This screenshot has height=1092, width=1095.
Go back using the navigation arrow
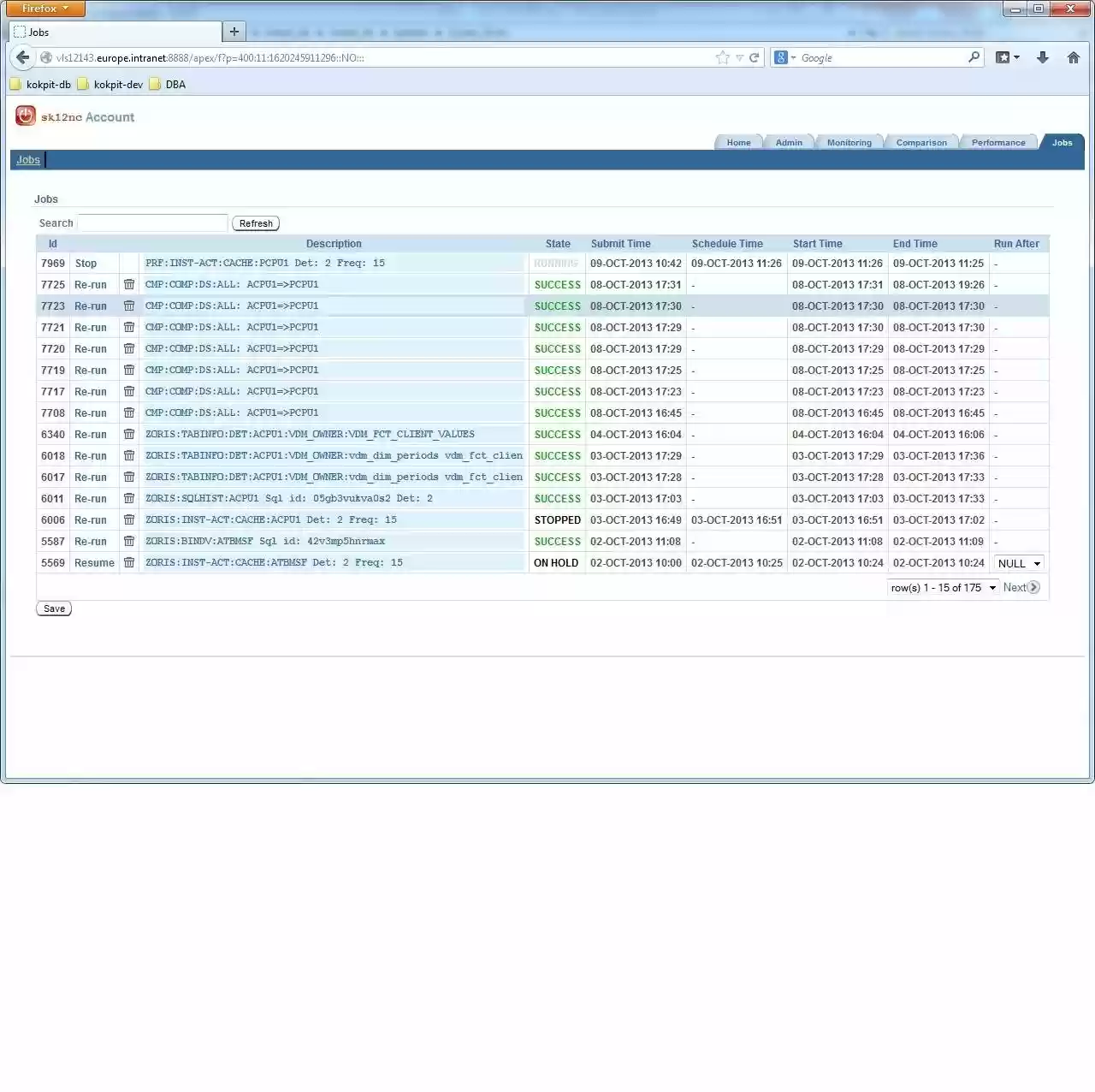pos(22,57)
